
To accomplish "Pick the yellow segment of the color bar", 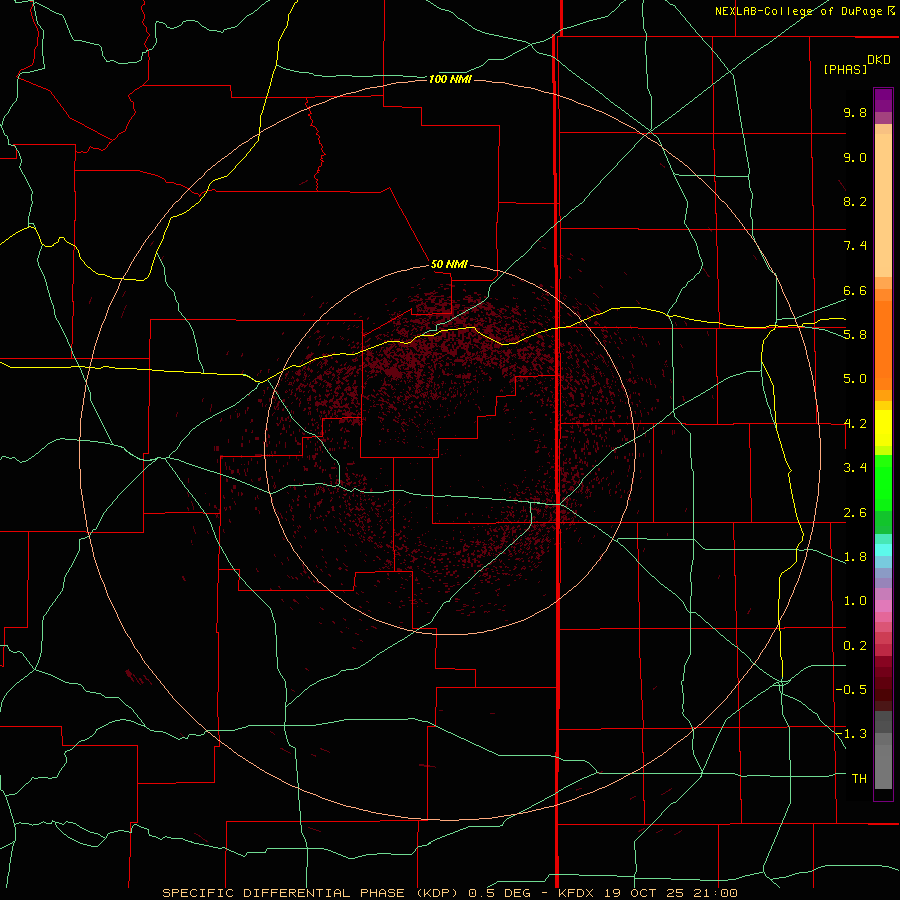I will tap(883, 428).
